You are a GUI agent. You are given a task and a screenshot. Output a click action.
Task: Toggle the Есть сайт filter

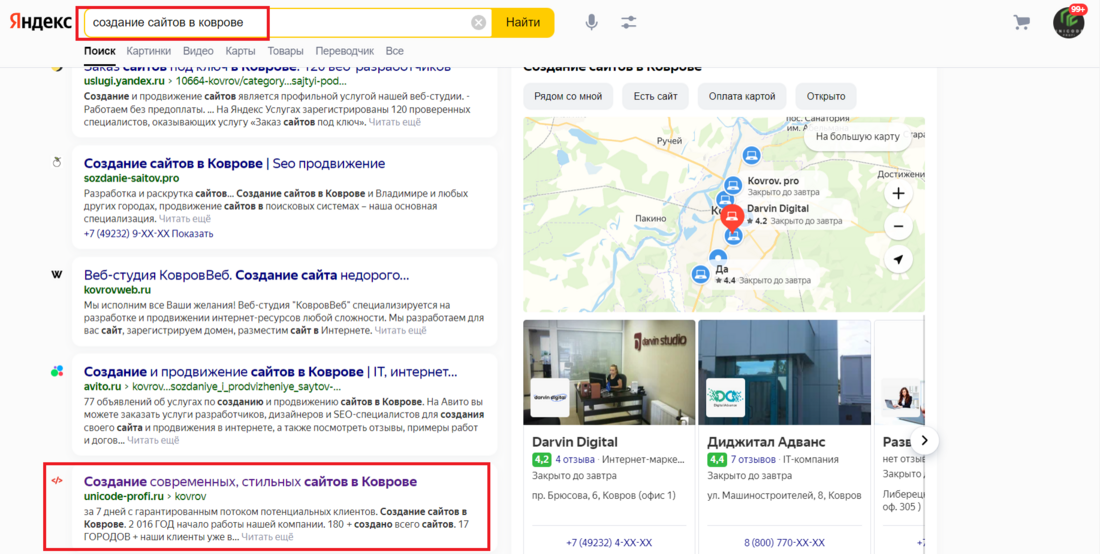[x=655, y=97]
